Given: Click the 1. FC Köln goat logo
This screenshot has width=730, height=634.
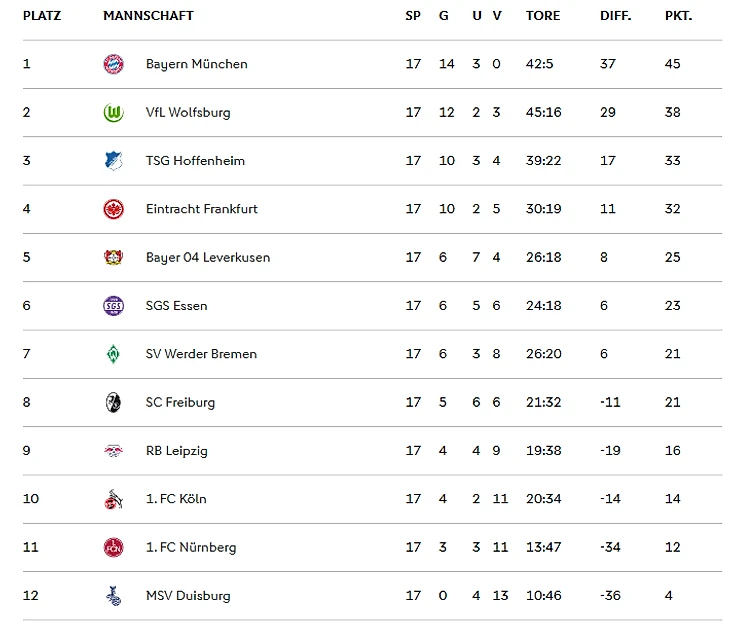Looking at the screenshot, I should (x=113, y=499).
